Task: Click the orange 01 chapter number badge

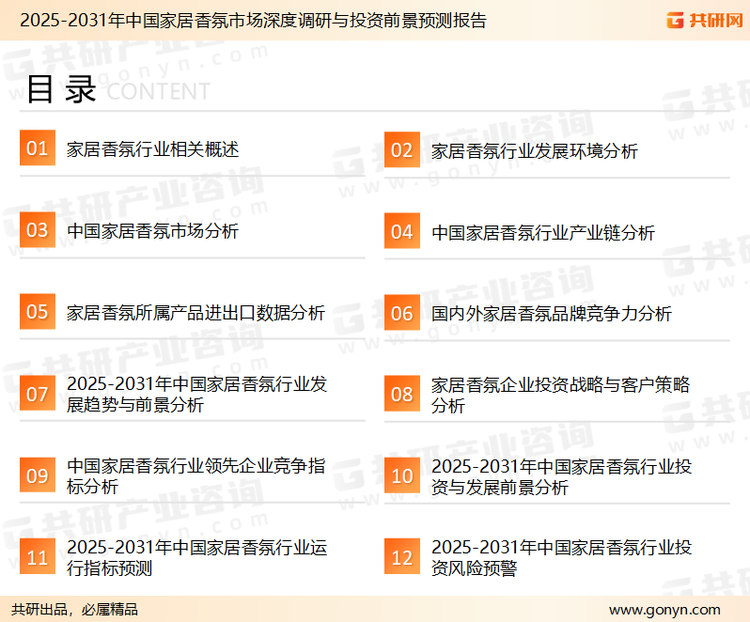Action: pos(37,148)
